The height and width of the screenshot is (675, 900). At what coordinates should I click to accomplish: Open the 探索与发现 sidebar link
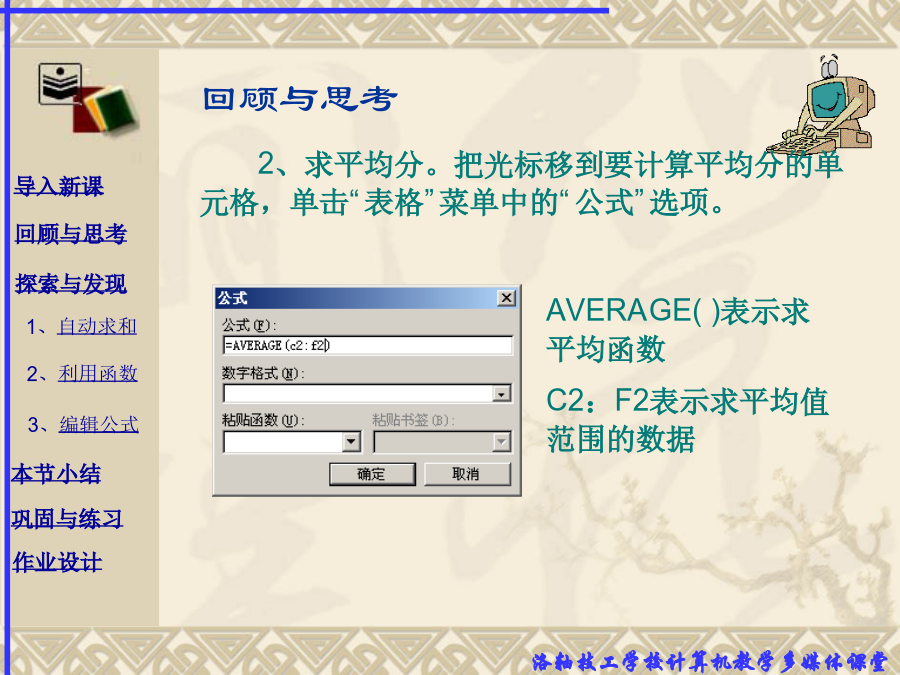(71, 284)
